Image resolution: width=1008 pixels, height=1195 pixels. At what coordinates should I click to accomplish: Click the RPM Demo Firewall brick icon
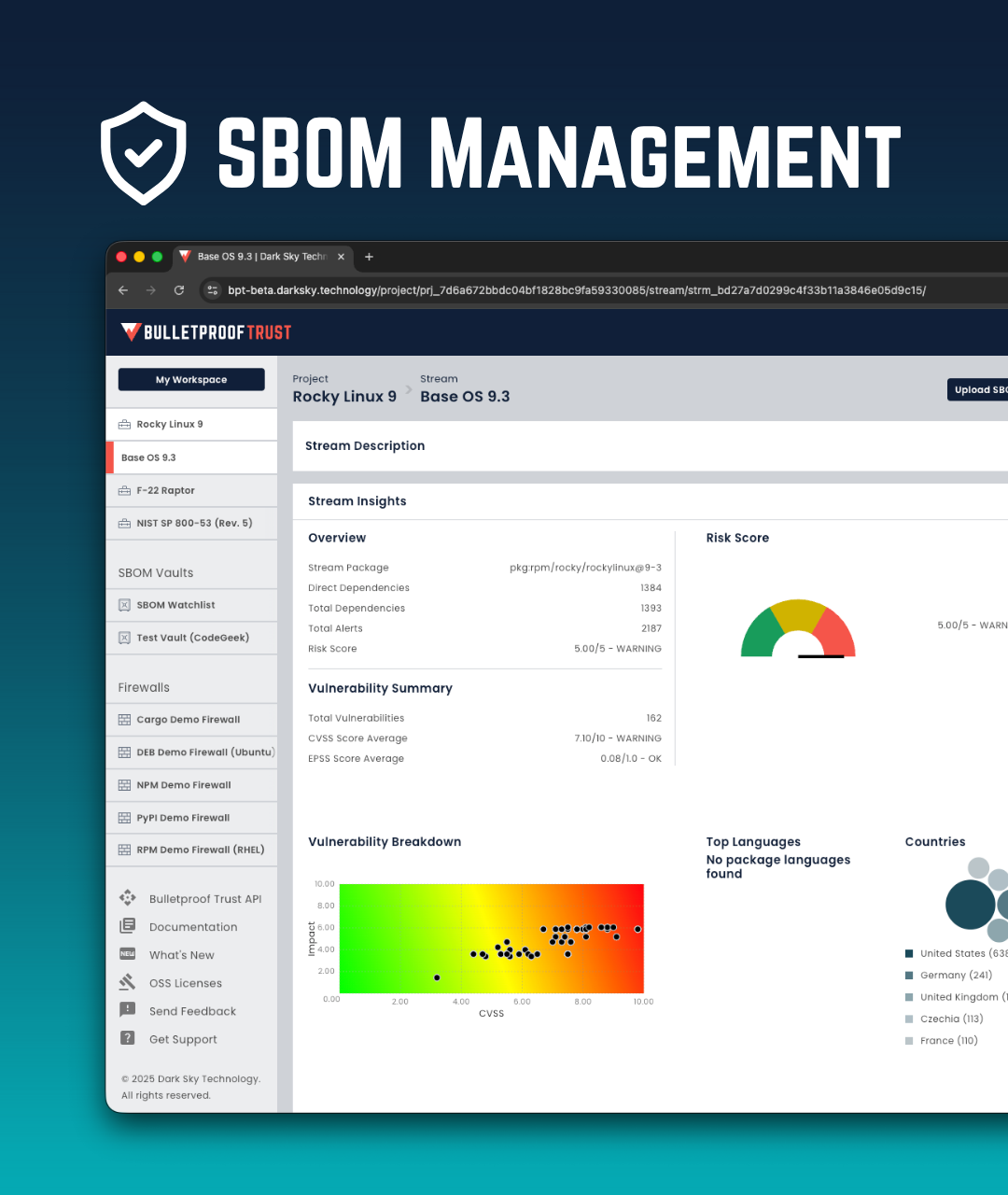[124, 851]
